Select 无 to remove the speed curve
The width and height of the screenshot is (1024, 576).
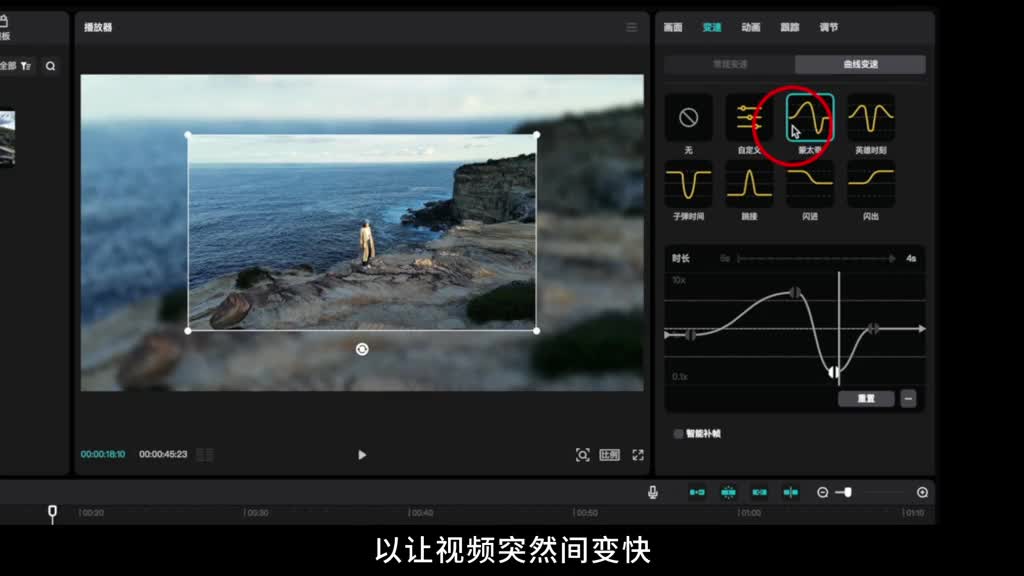(688, 119)
